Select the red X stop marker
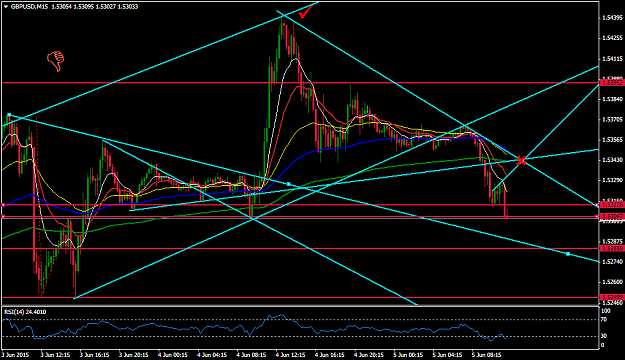This screenshot has width=625, height=360. (521, 161)
